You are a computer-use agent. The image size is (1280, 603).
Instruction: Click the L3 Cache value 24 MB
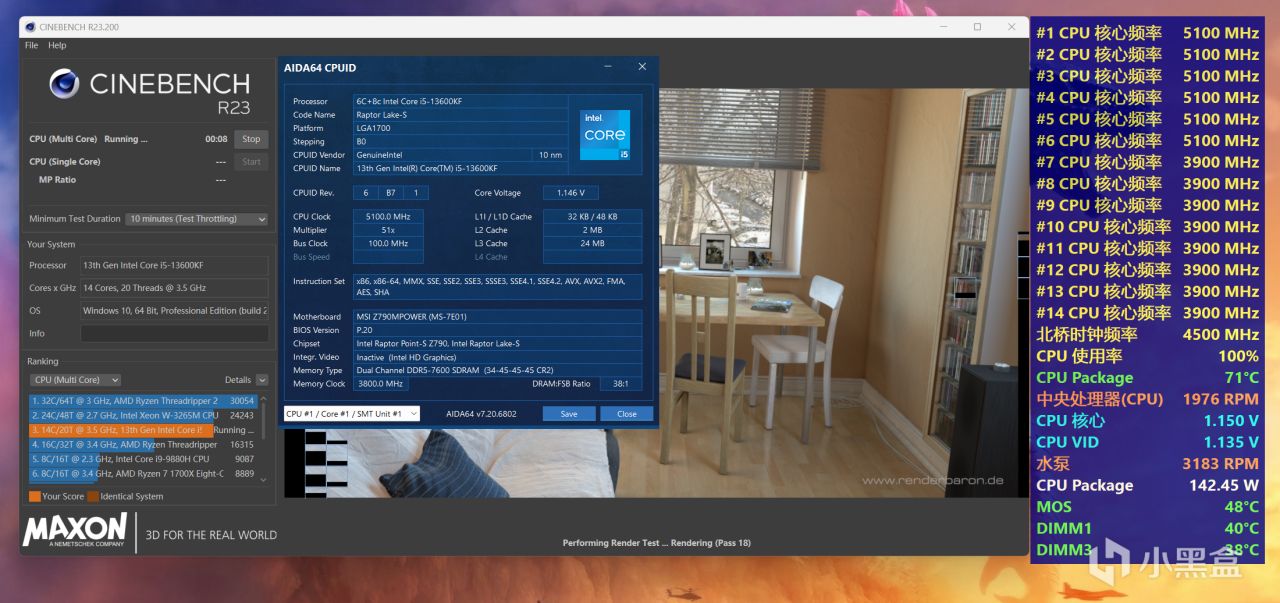pyautogui.click(x=593, y=243)
